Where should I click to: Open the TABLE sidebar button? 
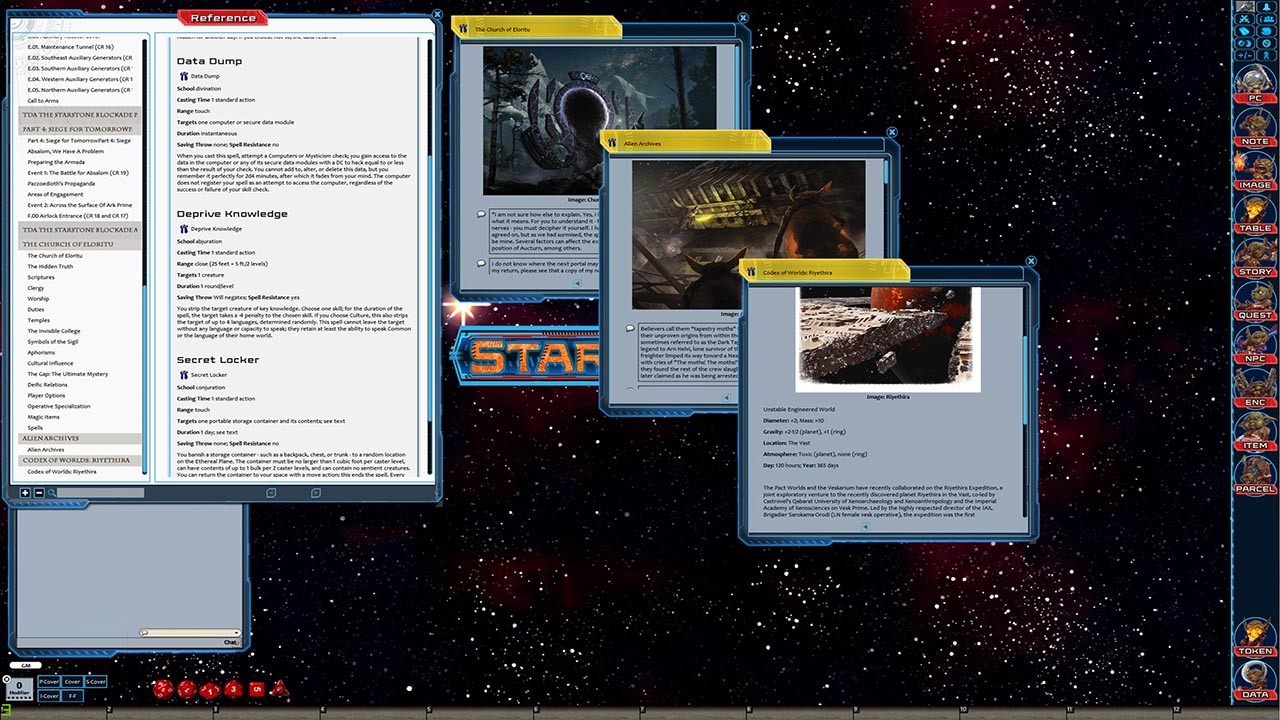point(1254,214)
